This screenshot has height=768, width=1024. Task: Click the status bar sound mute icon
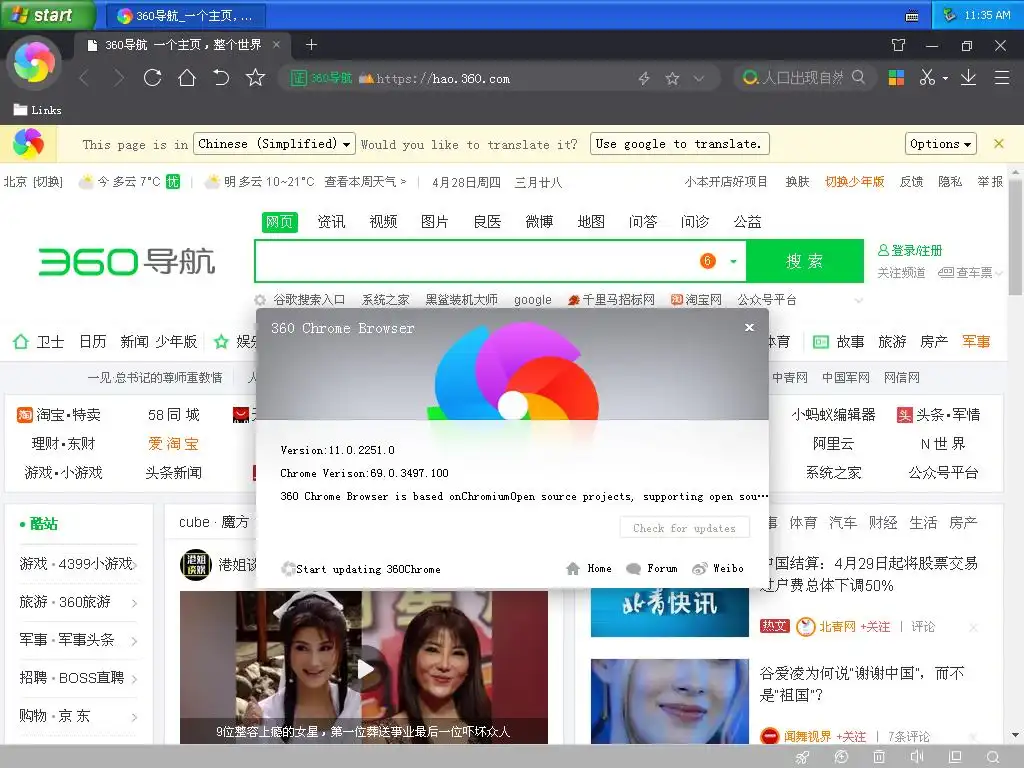(x=917, y=757)
